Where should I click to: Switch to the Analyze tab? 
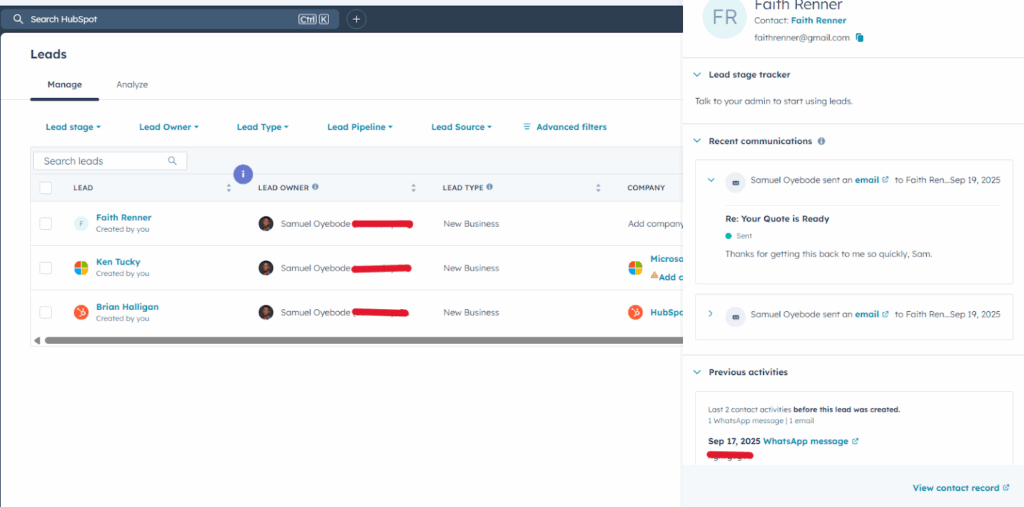[132, 85]
